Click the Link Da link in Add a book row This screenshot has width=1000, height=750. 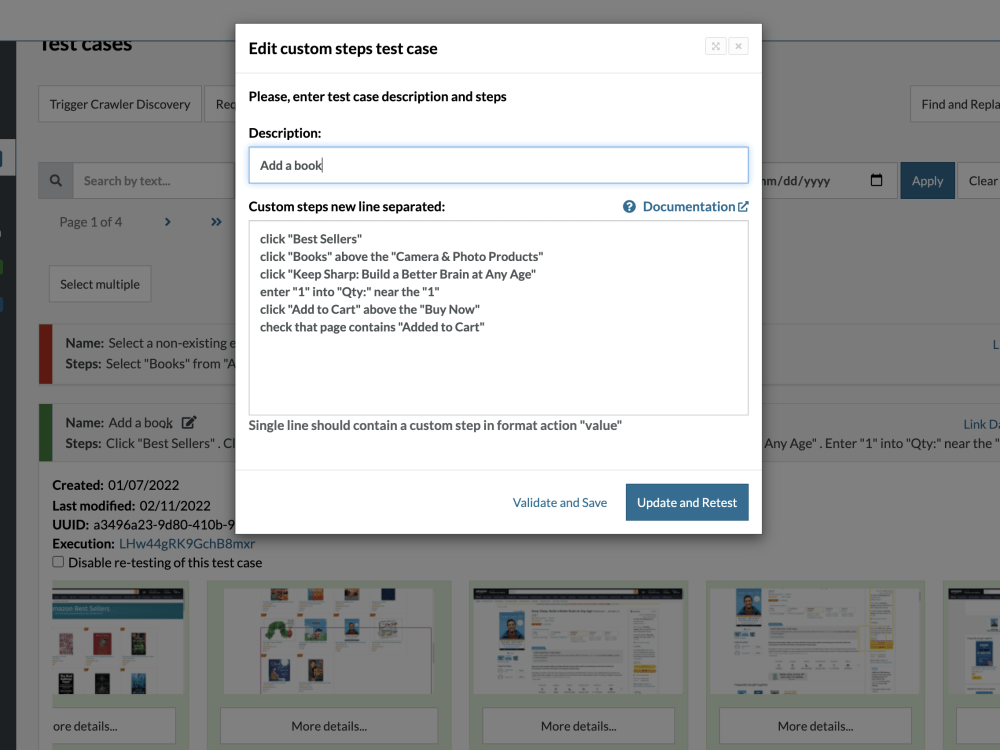(x=981, y=424)
